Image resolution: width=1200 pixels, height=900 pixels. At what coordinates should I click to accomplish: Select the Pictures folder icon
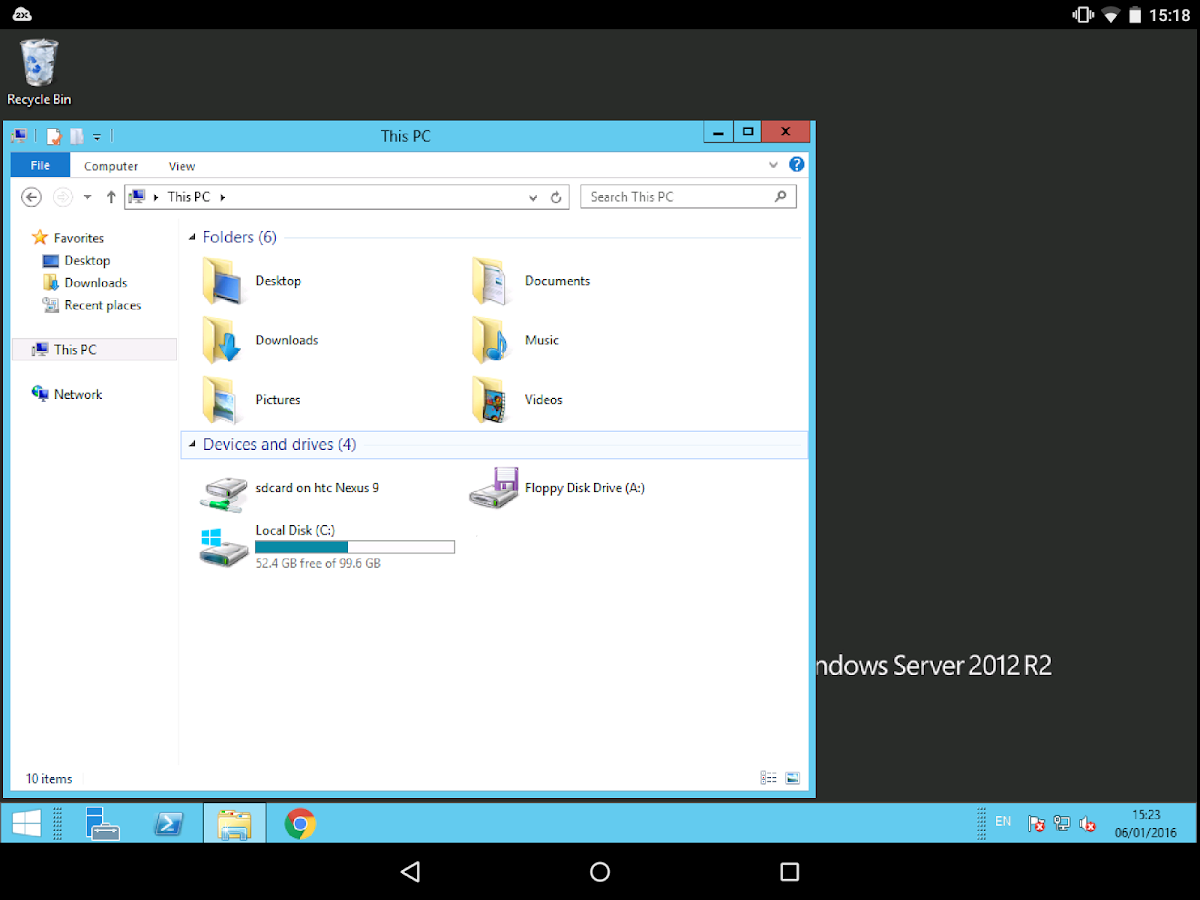220,399
